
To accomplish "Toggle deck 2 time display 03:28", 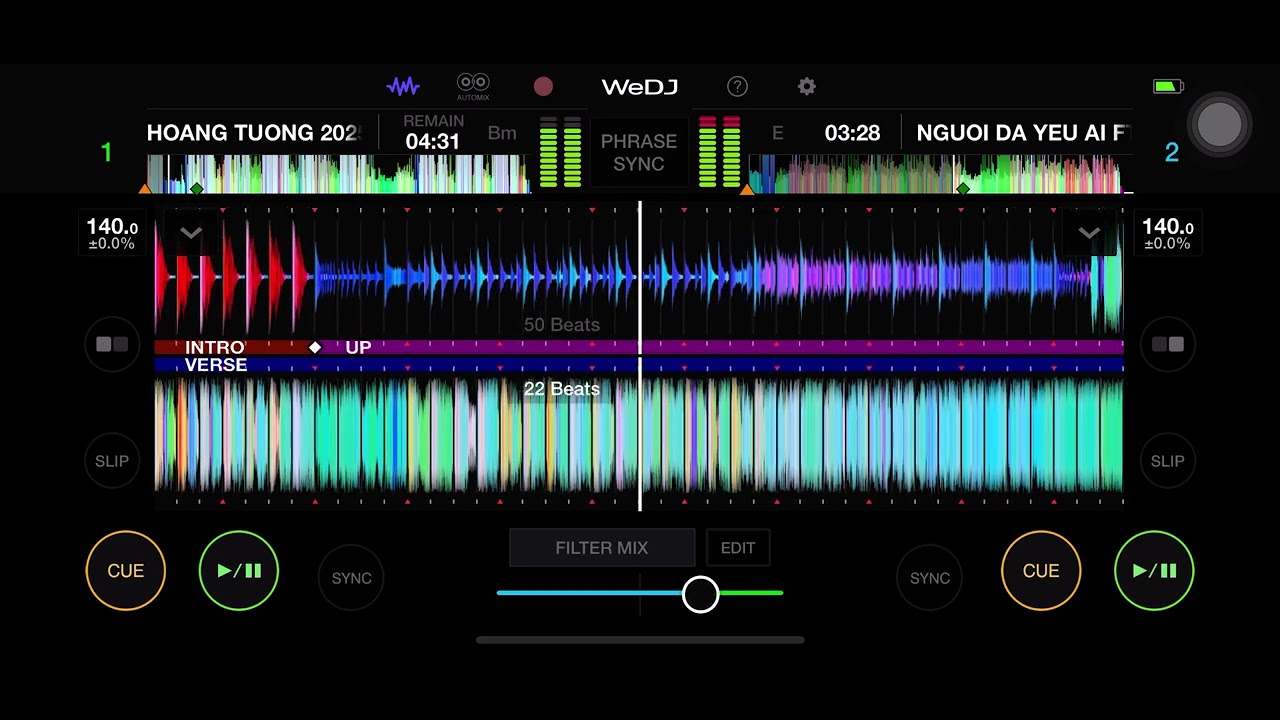I will click(x=852, y=133).
